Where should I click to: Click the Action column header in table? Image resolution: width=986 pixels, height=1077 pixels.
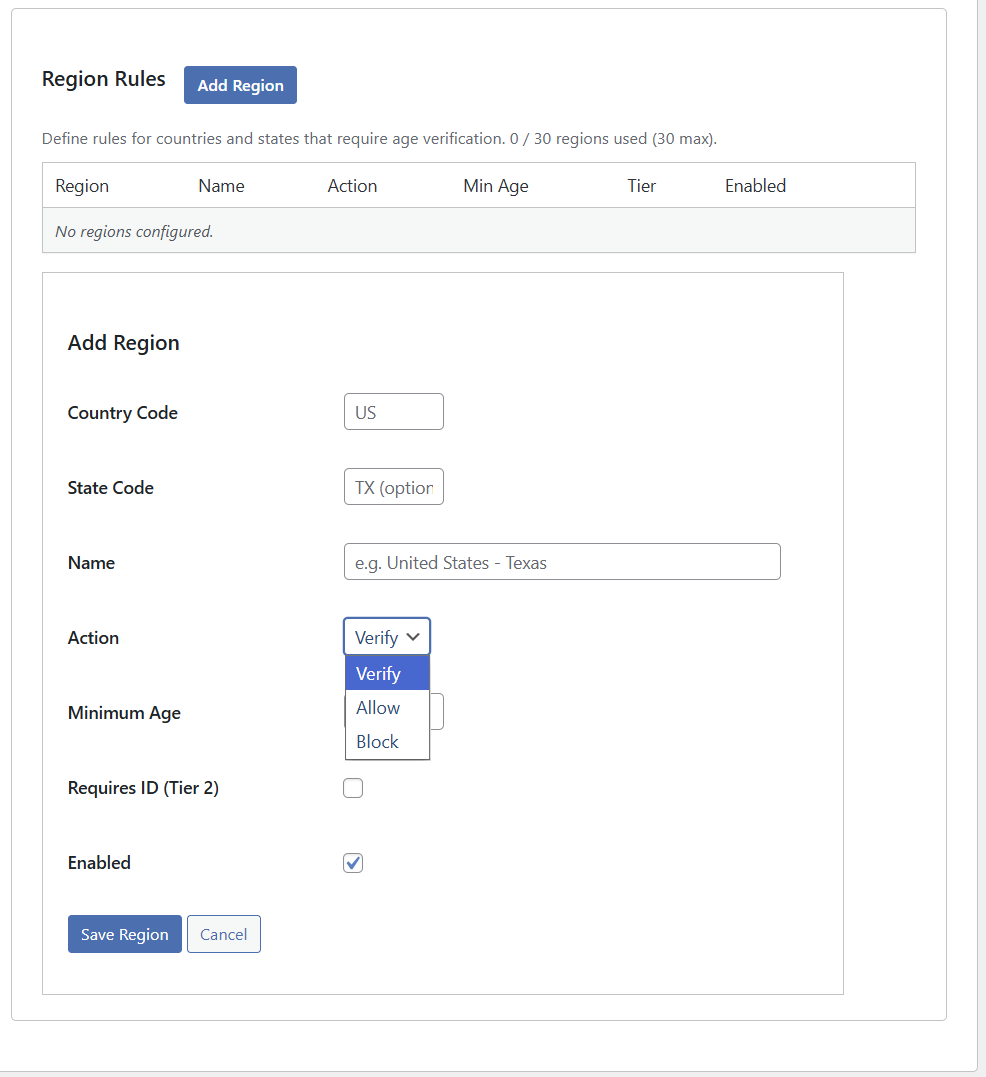point(352,186)
